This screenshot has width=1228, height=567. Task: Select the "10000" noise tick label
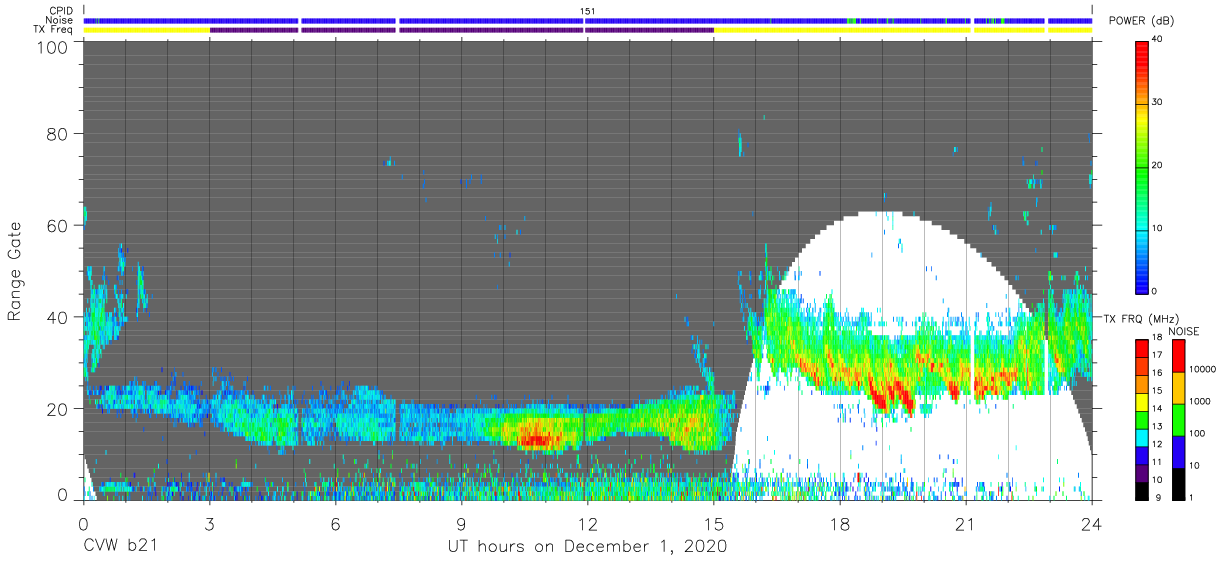tap(1204, 371)
